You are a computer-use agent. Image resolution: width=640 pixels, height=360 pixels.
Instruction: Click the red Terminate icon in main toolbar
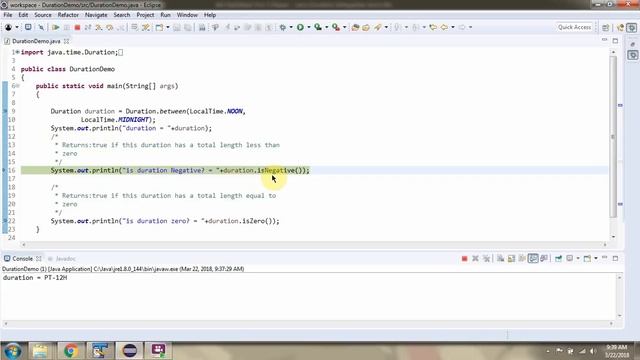77,27
